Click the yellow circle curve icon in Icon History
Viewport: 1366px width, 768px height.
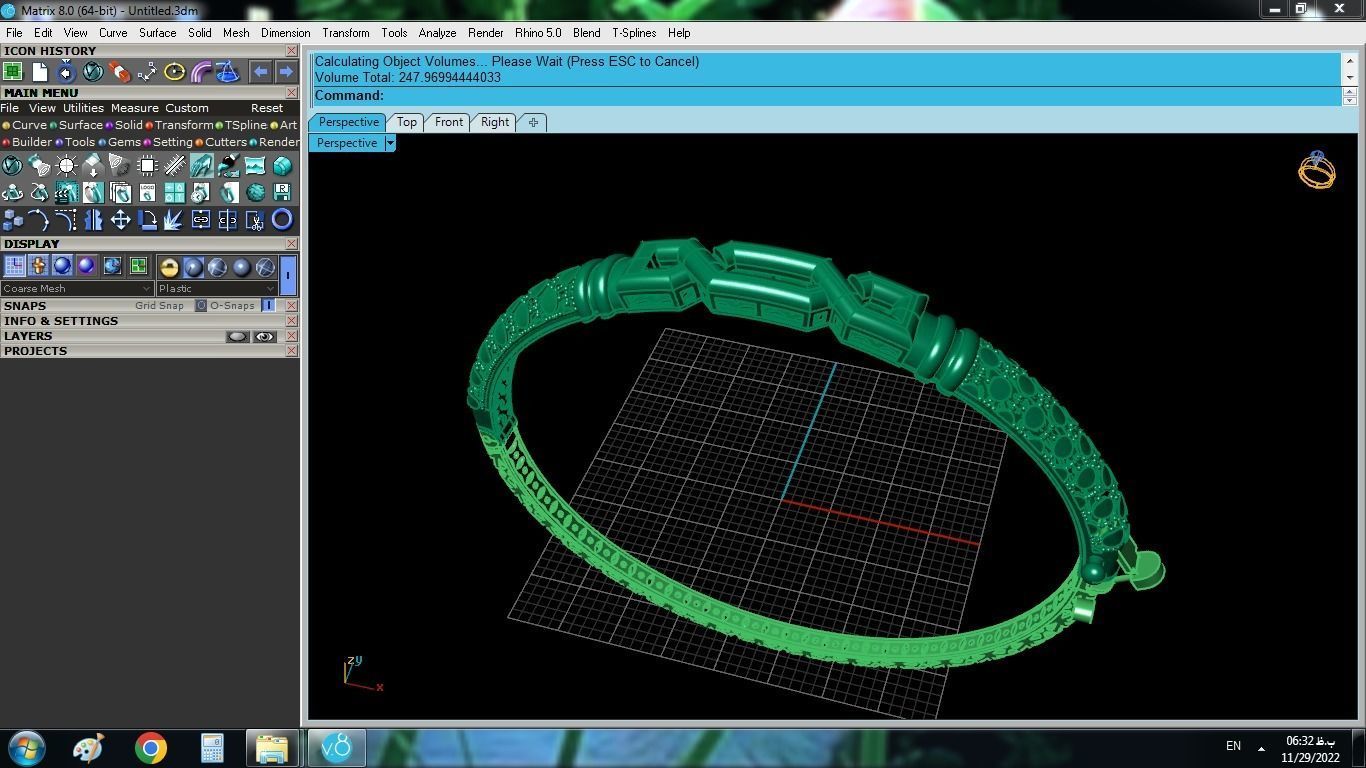tap(174, 72)
